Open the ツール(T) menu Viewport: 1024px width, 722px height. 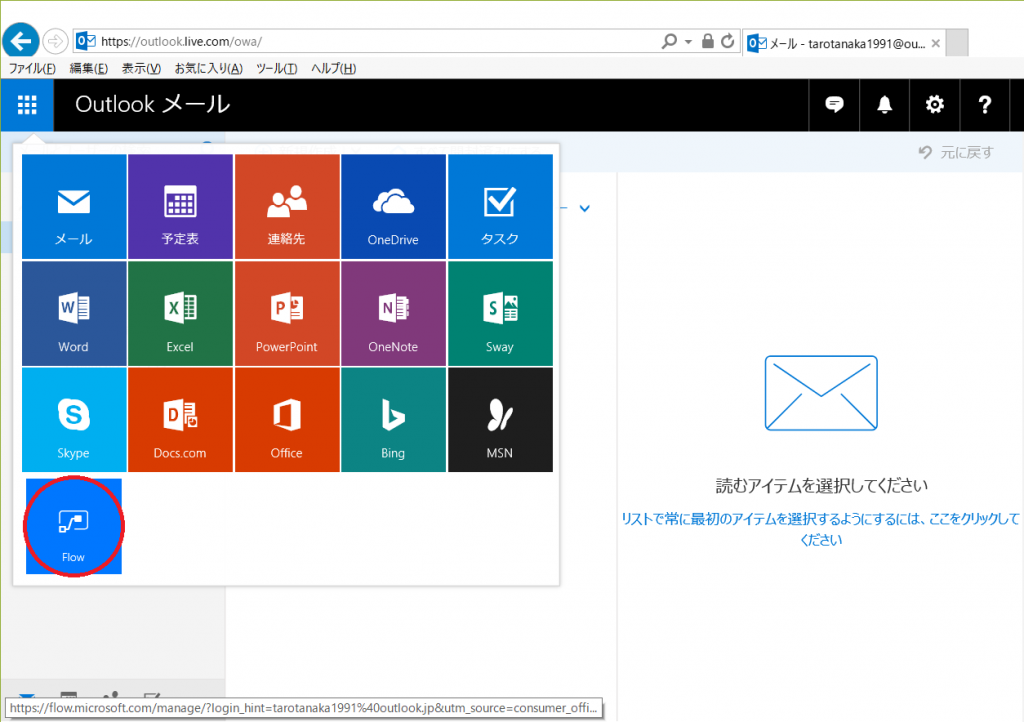pos(276,69)
